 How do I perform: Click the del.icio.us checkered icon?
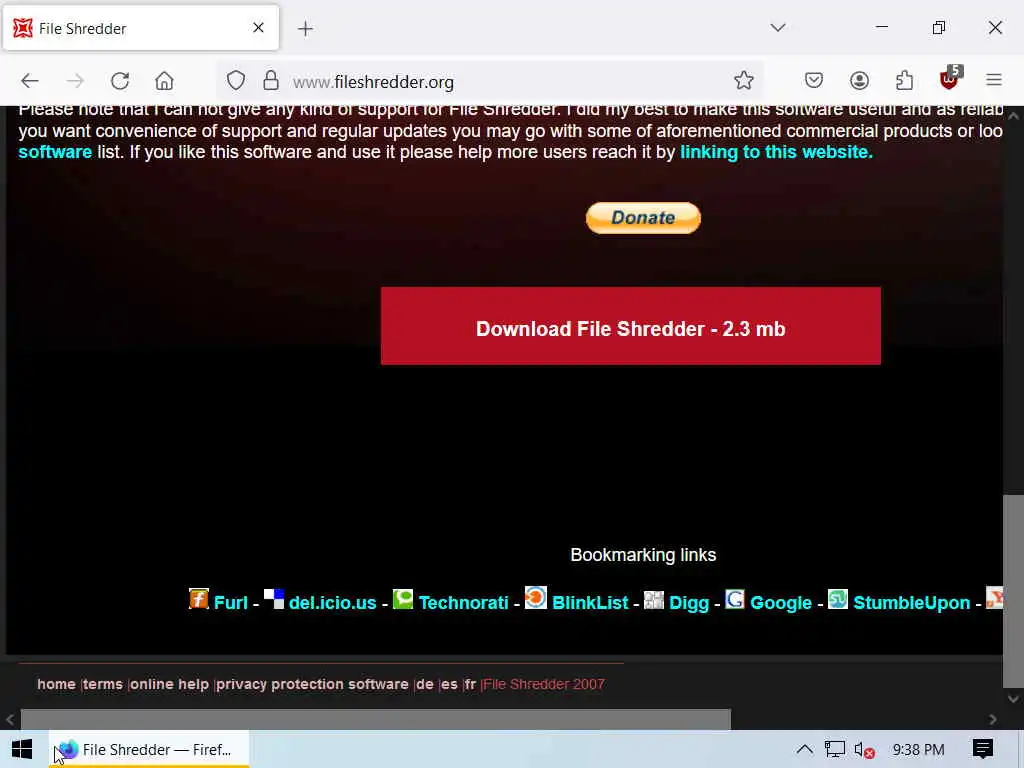click(x=274, y=599)
